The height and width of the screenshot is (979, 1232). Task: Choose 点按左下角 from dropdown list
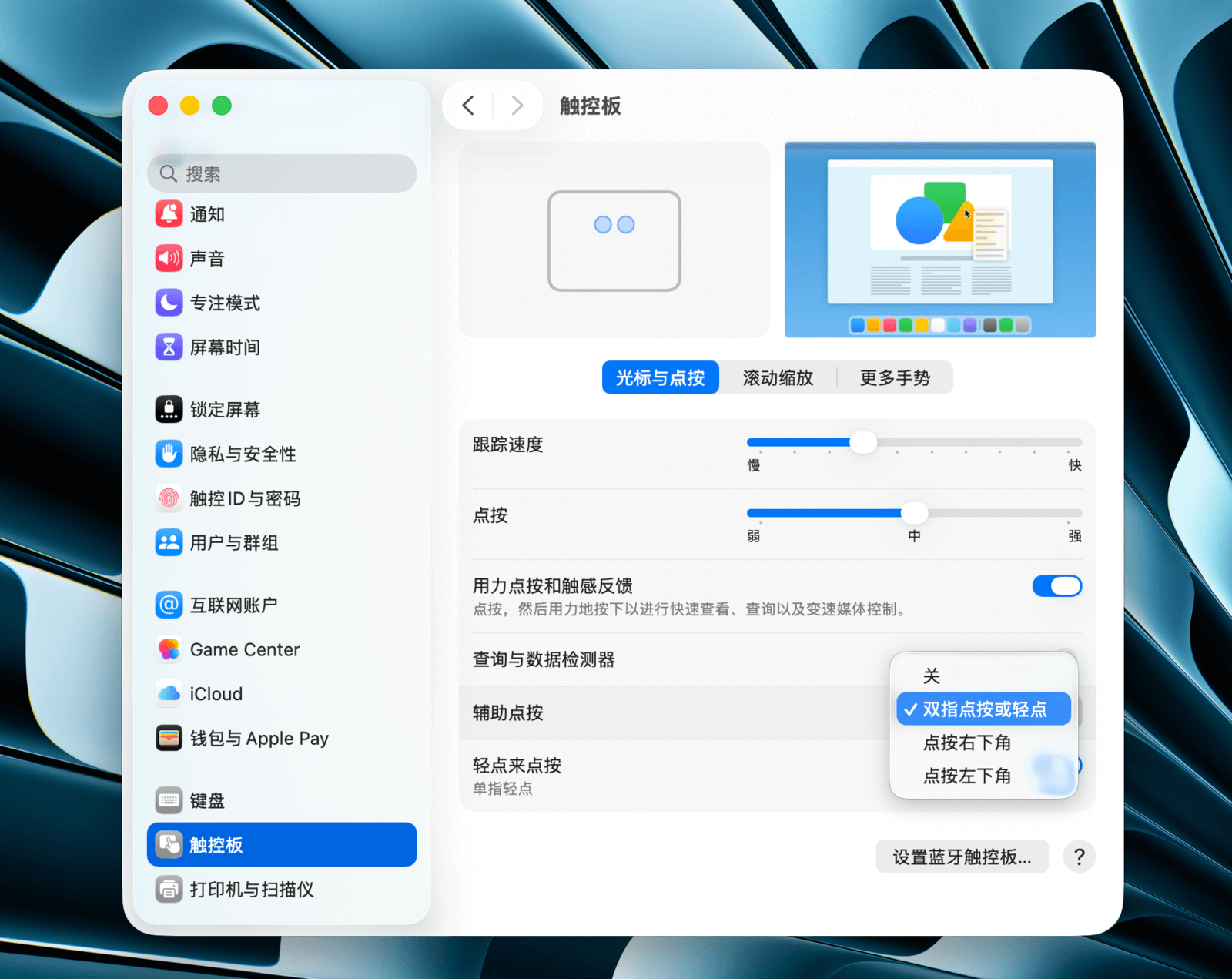click(x=967, y=776)
